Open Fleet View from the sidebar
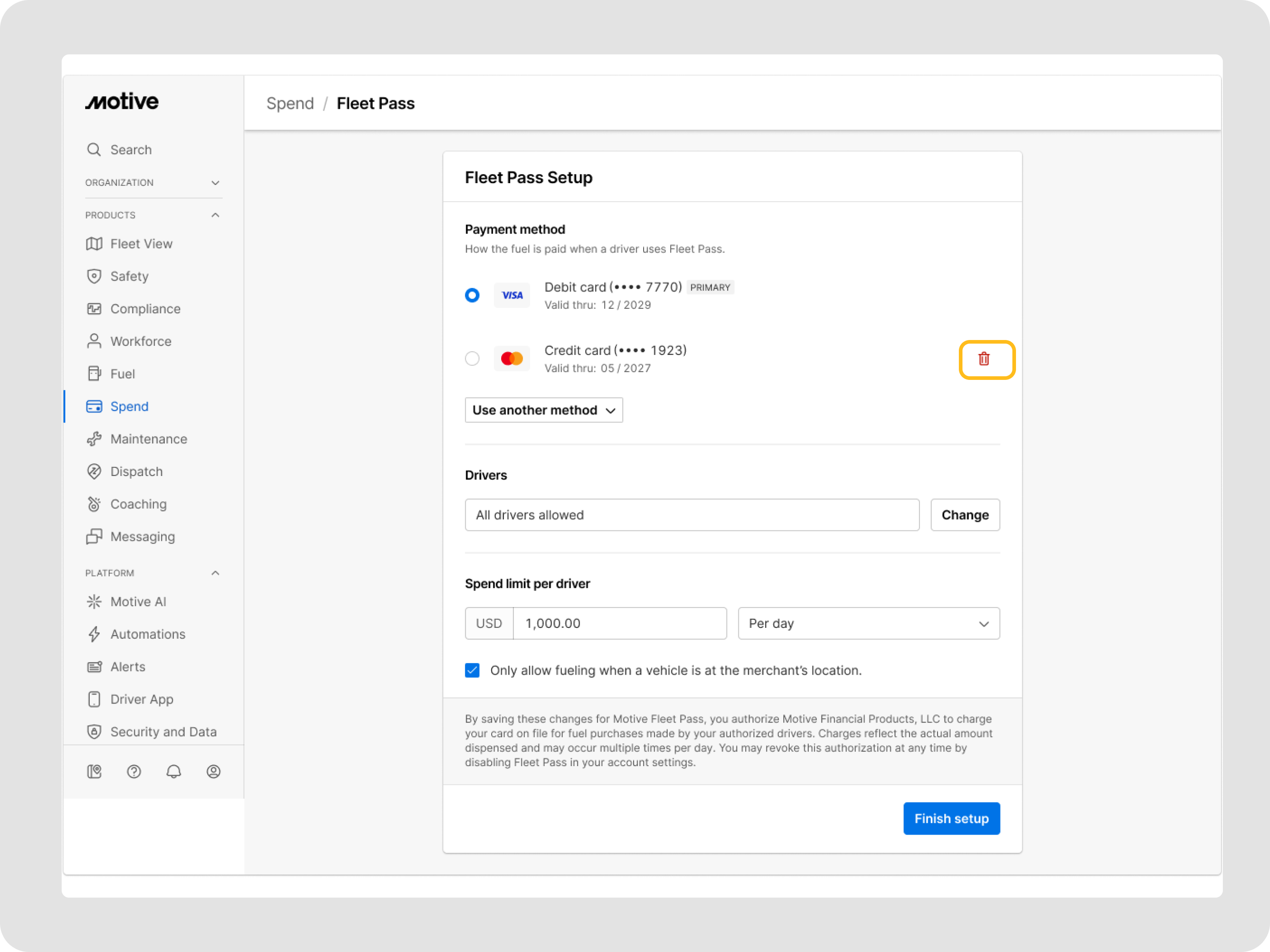The image size is (1270, 952). tap(129, 244)
